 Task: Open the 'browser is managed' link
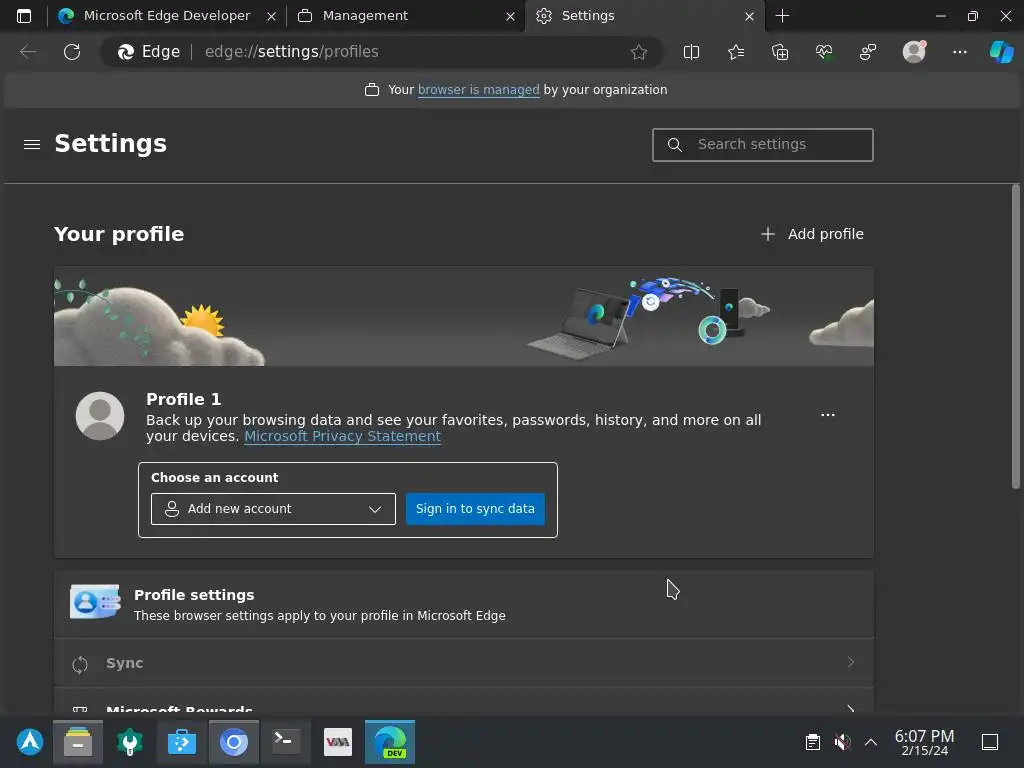478,90
